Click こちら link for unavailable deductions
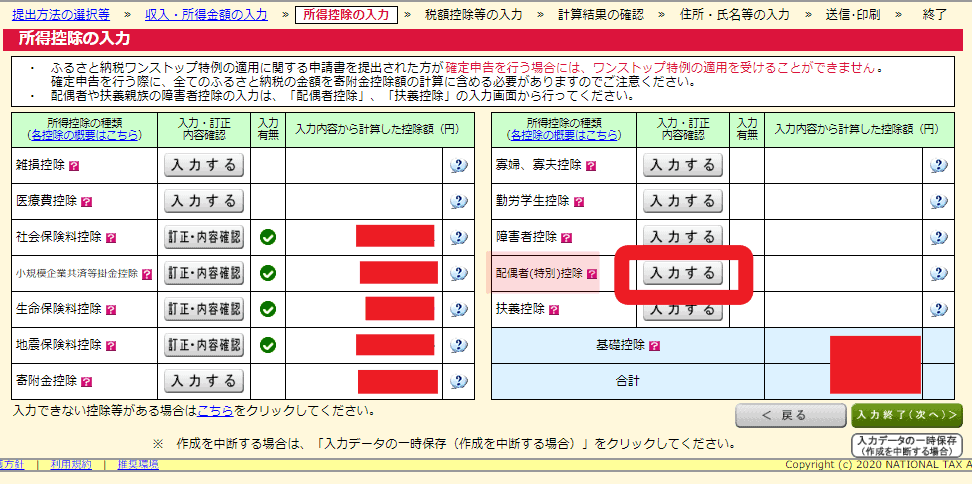The image size is (972, 484). click(215, 410)
